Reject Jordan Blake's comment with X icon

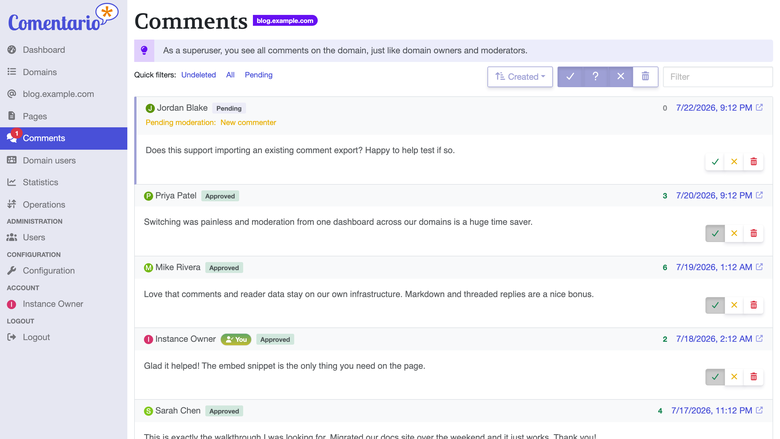pos(734,162)
